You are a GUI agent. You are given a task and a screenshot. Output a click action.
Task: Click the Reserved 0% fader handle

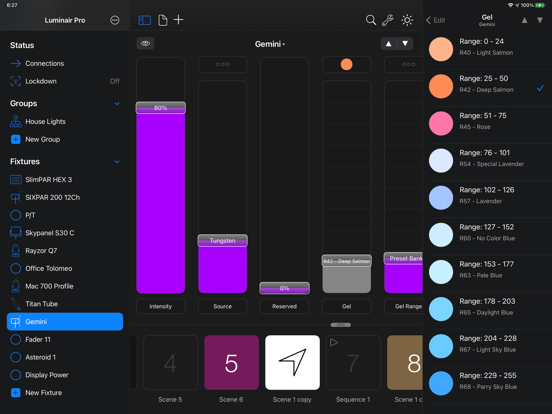pyautogui.click(x=284, y=288)
